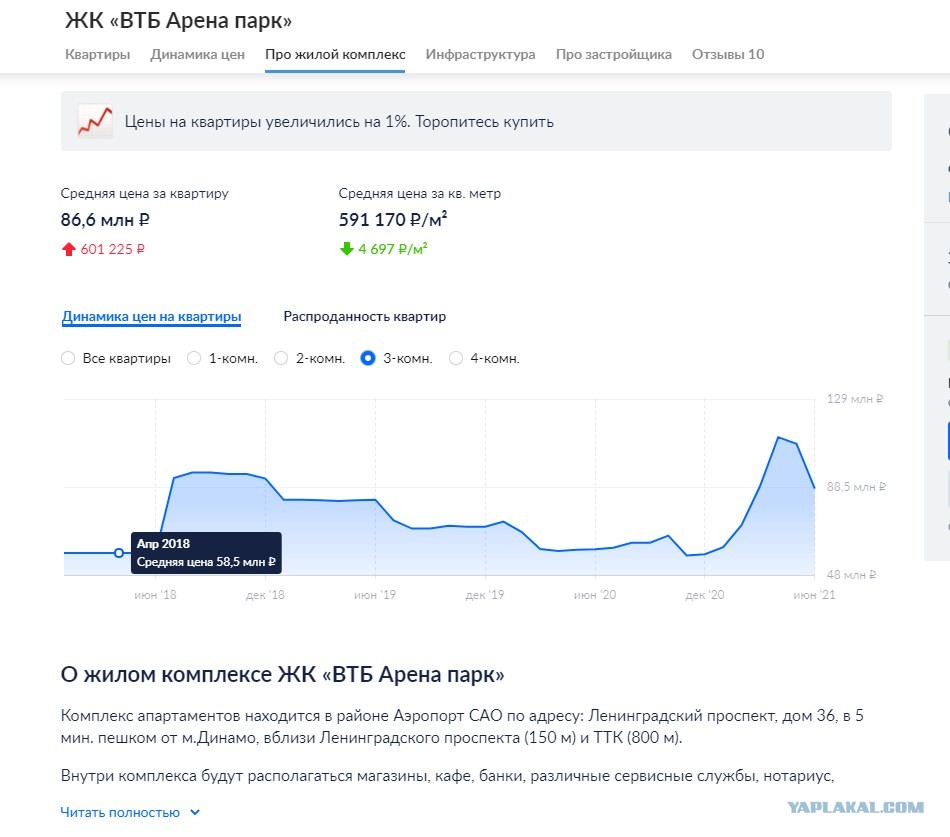Screen dimensions: 950x837
Task: Click the Апр 2018 chart data point marker
Action: coord(119,553)
